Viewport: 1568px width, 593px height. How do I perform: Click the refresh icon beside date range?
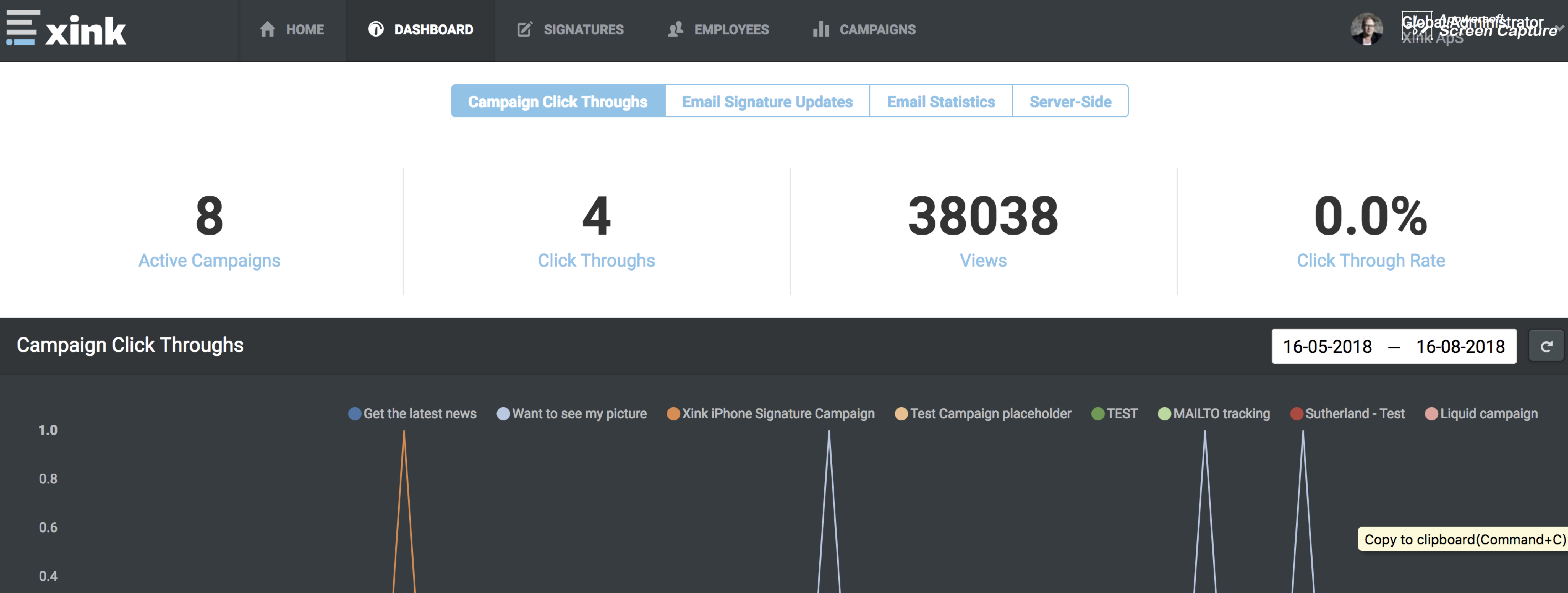[x=1546, y=347]
